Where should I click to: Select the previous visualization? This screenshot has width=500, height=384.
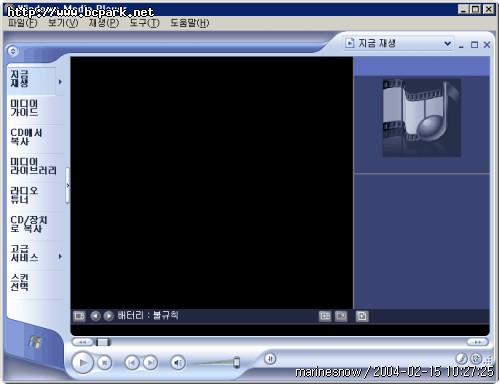click(x=95, y=316)
